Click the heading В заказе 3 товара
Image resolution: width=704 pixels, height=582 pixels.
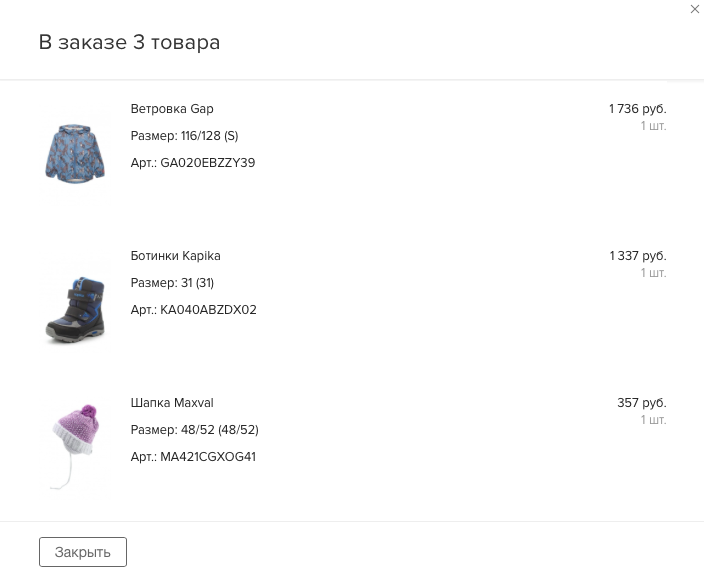click(129, 42)
